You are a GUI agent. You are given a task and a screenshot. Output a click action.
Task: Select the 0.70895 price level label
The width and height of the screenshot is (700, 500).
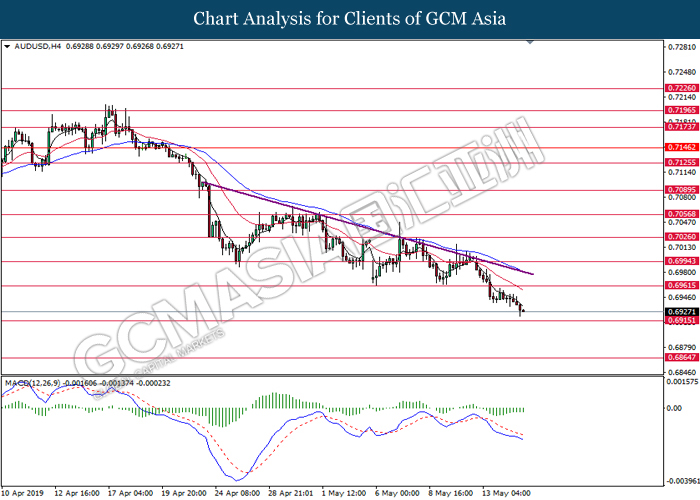[682, 190]
